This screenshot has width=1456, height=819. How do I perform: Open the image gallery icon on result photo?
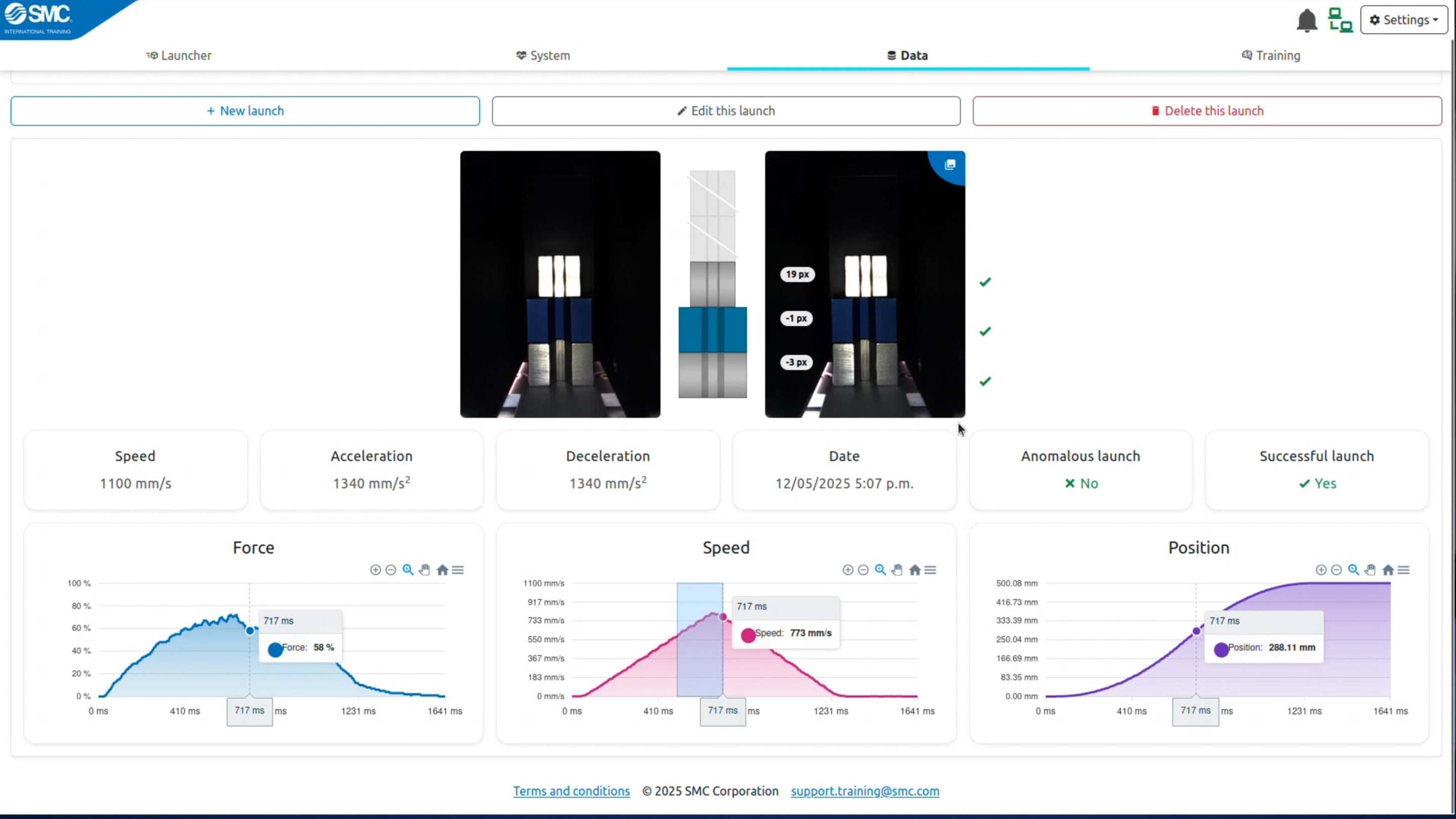pyautogui.click(x=949, y=164)
